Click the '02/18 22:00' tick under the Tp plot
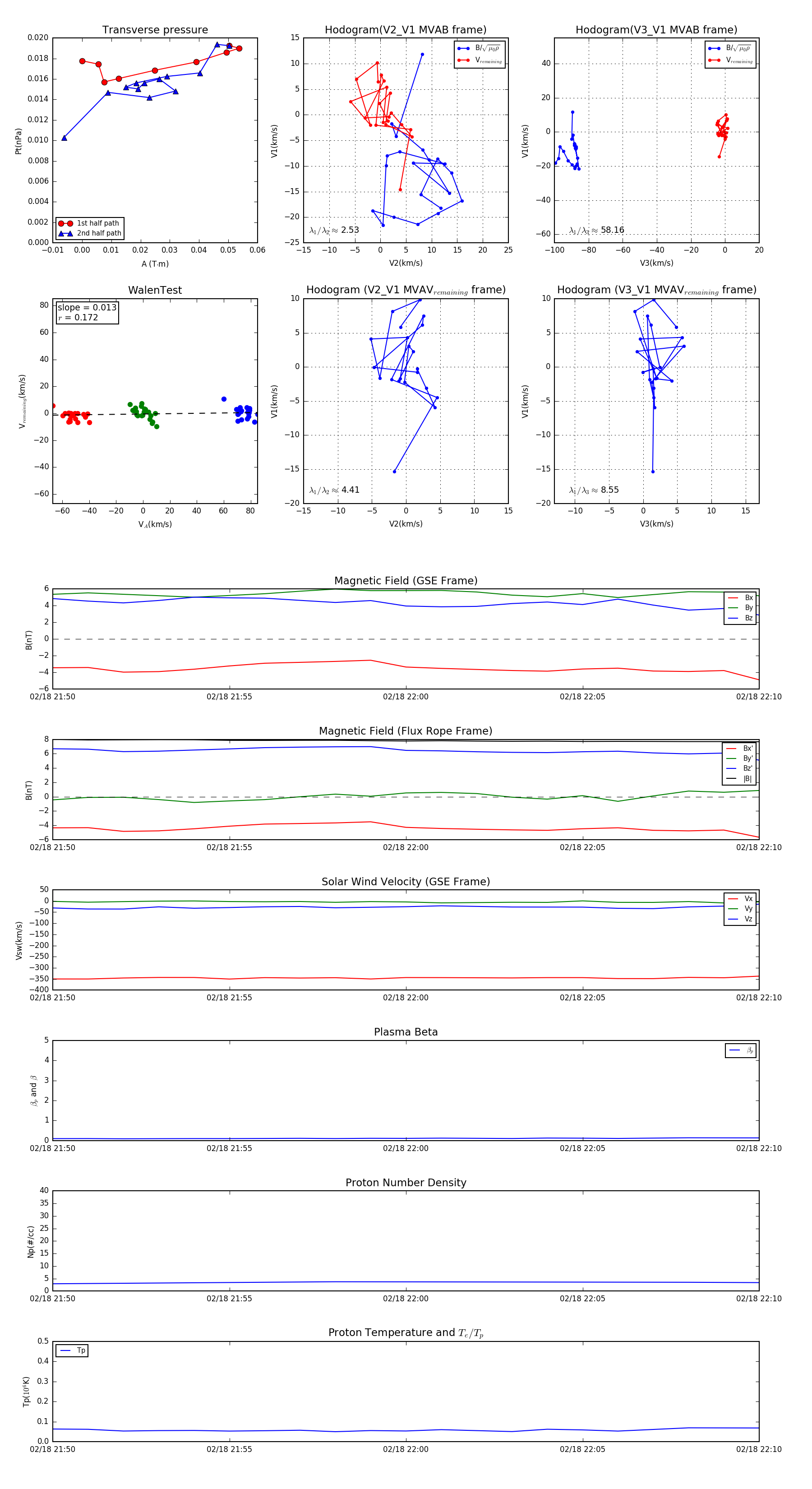This screenshot has height=1489, width=812. point(406,1449)
